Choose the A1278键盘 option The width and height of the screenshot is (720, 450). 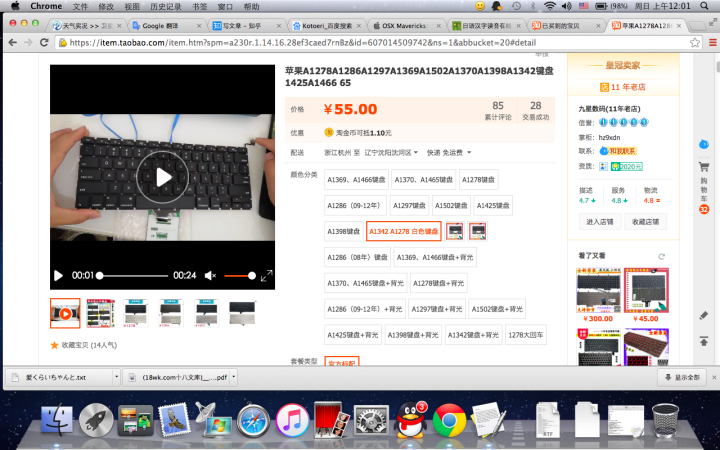(478, 180)
